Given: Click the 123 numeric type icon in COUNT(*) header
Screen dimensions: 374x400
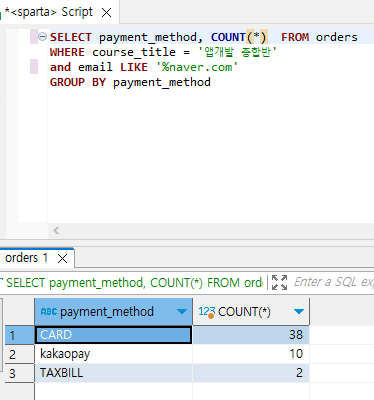Looking at the screenshot, I should [x=207, y=312].
